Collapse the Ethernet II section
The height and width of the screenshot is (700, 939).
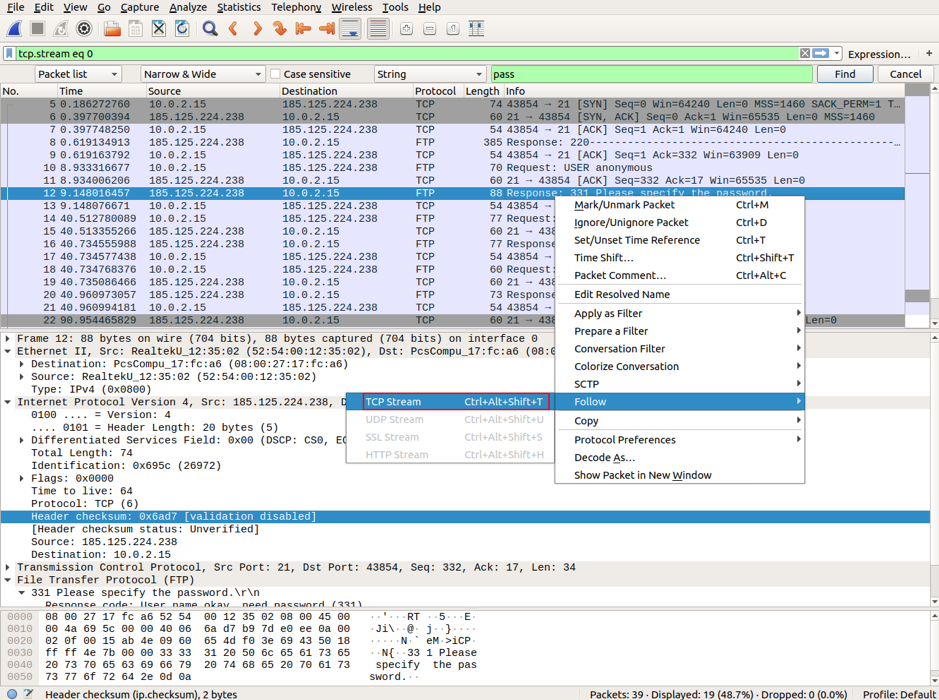[8, 351]
